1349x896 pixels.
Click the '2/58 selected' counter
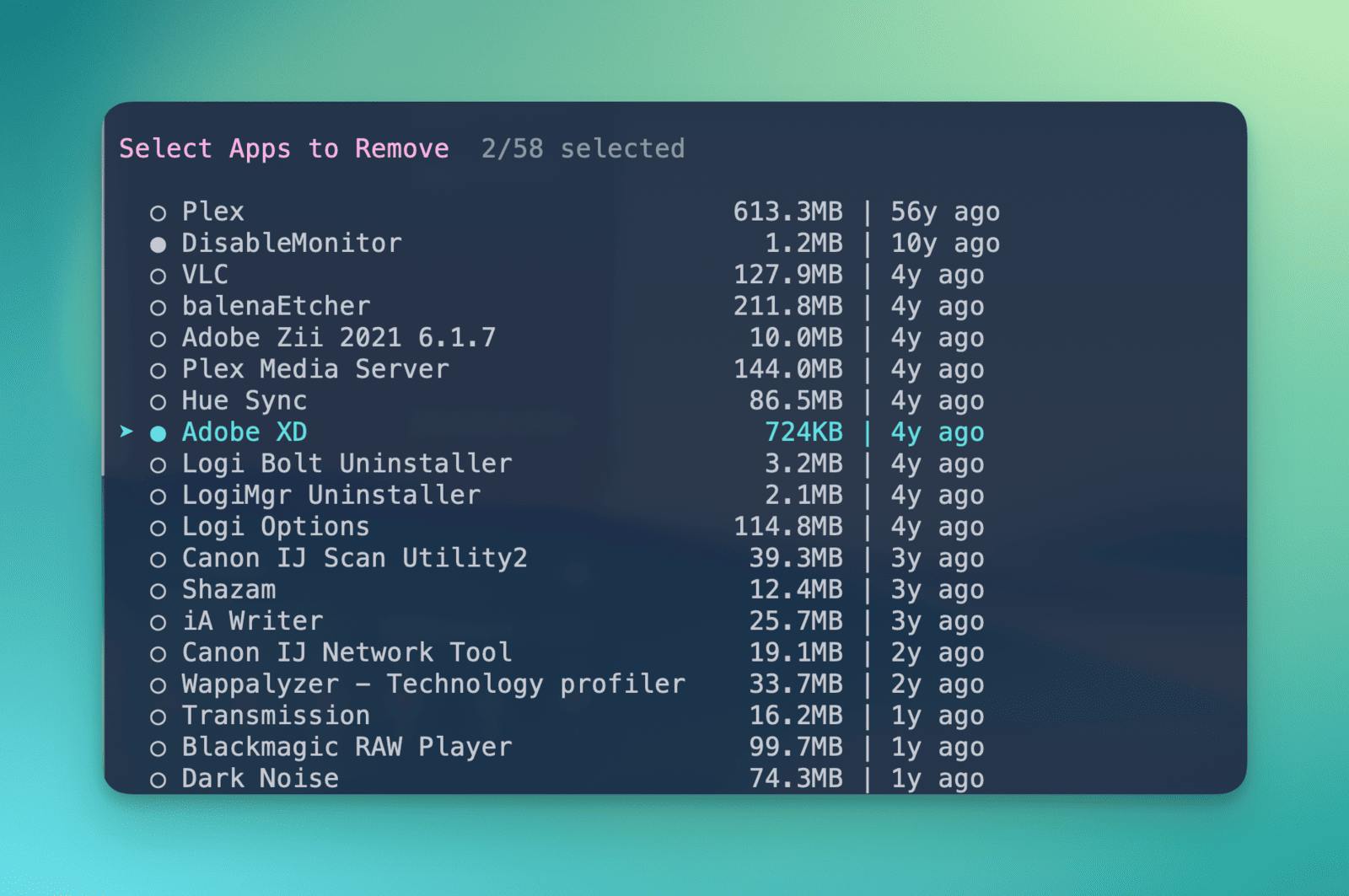(x=583, y=148)
